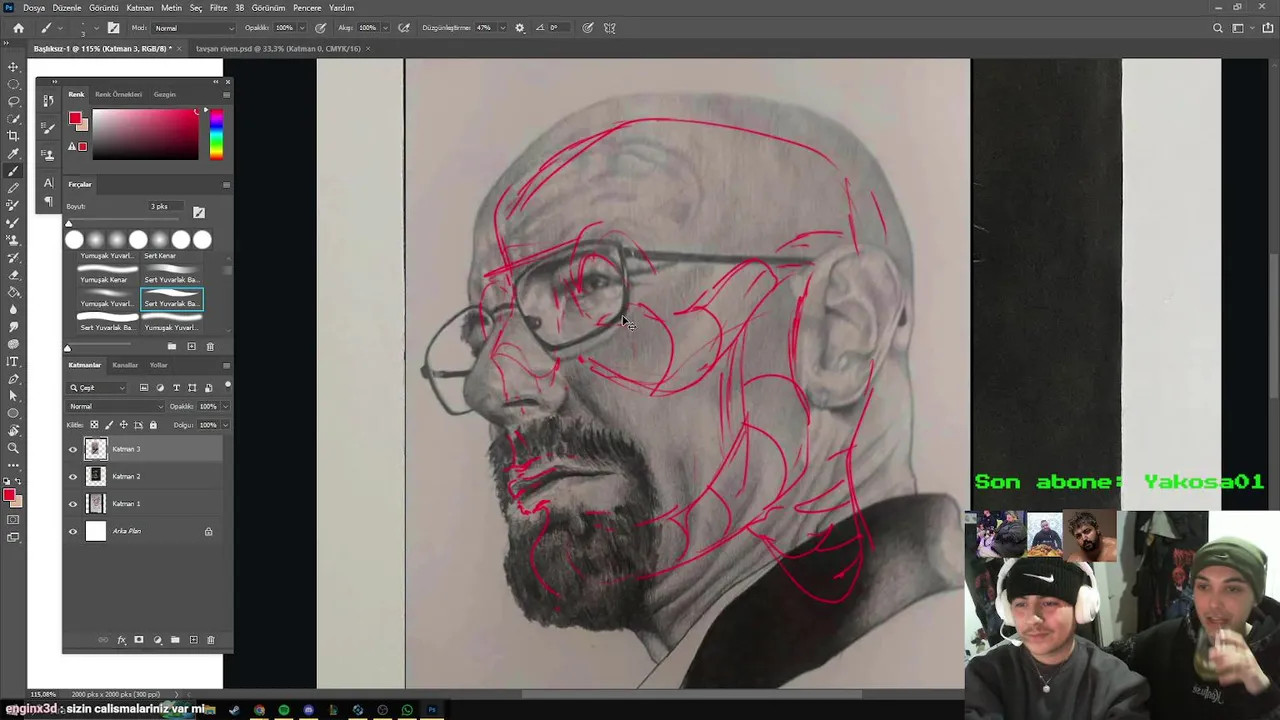Open the Filtre menu
The image size is (1280, 720).
218,8
